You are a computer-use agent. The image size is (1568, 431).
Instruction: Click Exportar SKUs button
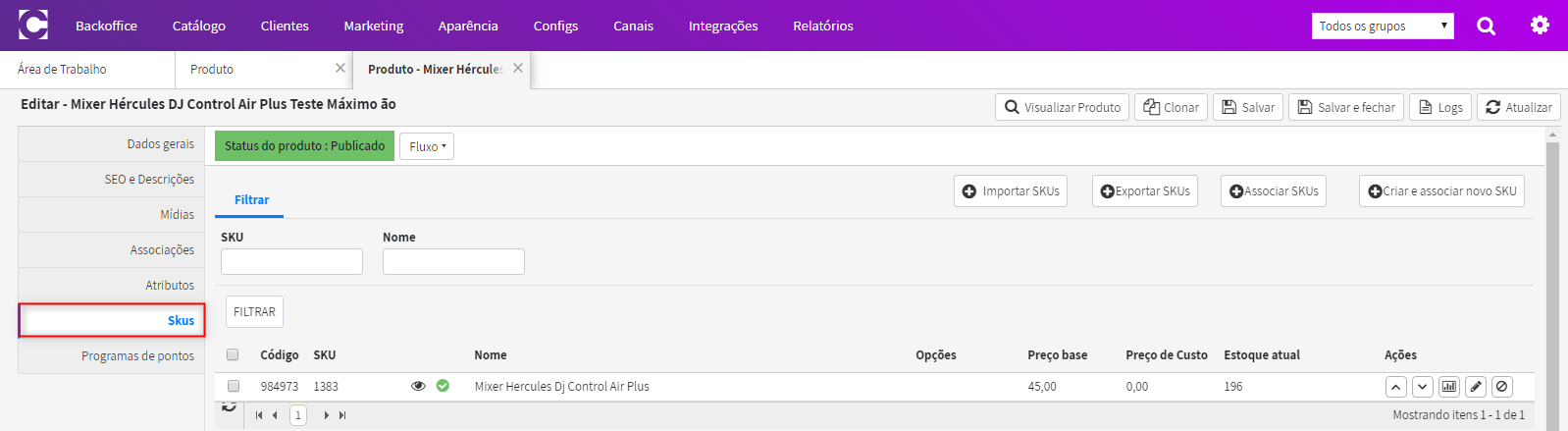pyautogui.click(x=1145, y=190)
